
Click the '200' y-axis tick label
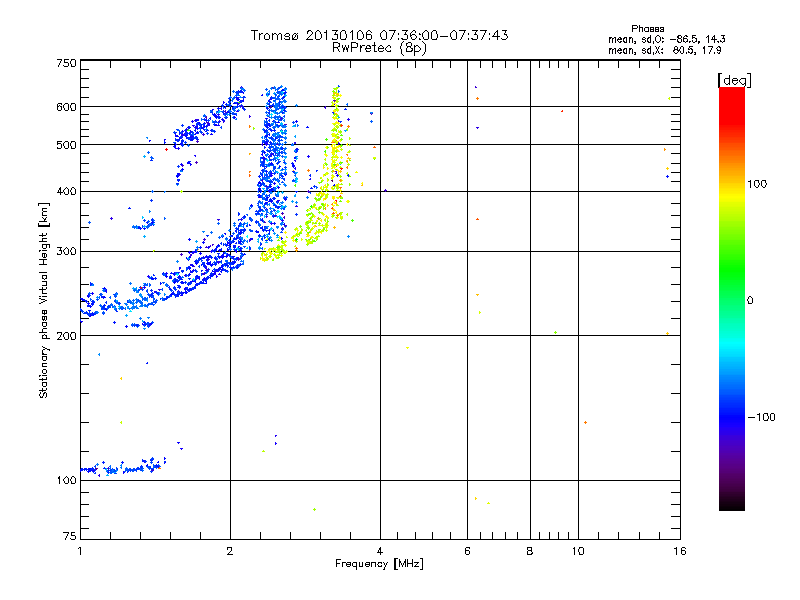tap(66, 336)
